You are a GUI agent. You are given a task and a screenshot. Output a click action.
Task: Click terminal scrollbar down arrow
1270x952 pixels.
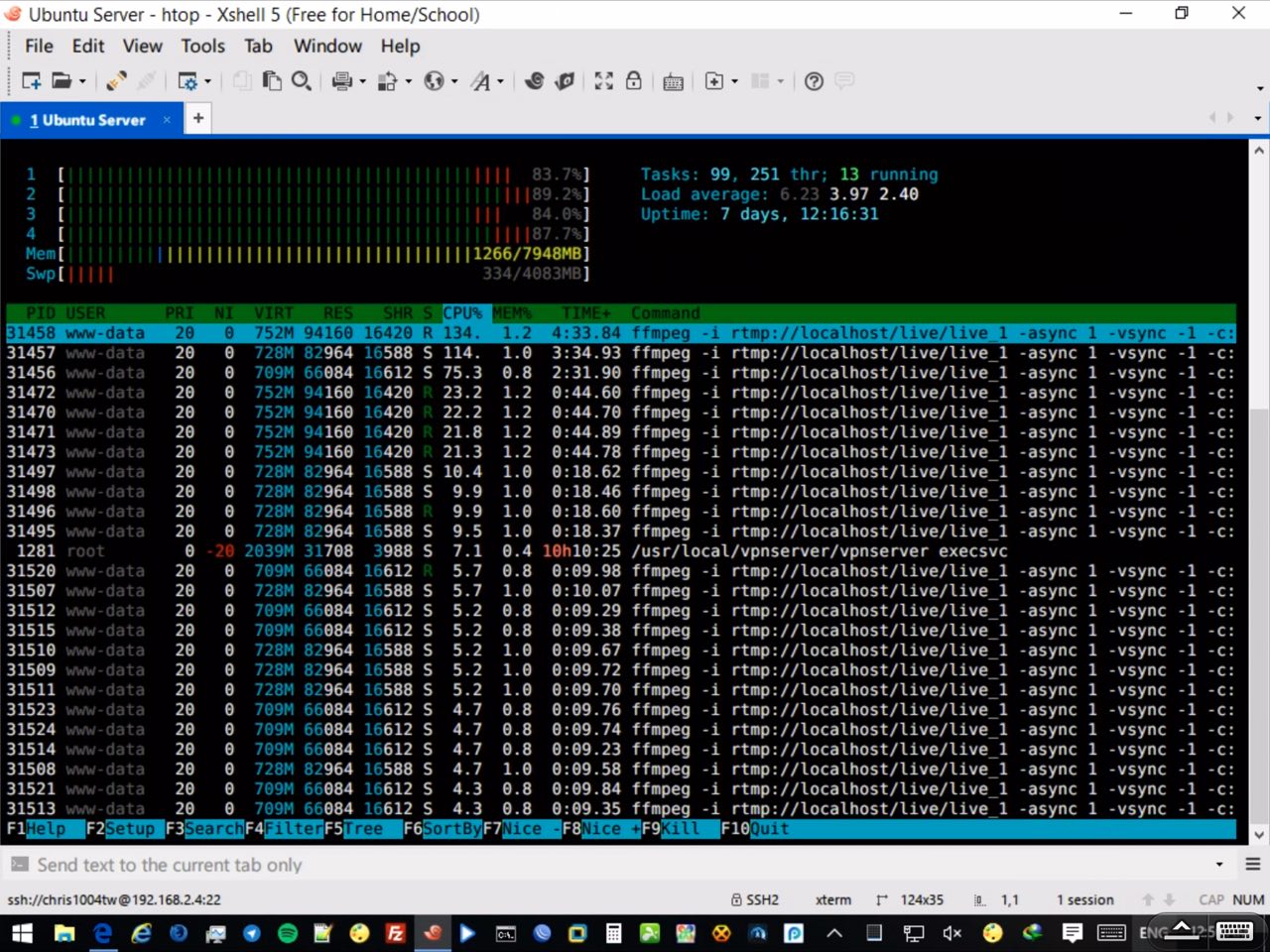1259,834
